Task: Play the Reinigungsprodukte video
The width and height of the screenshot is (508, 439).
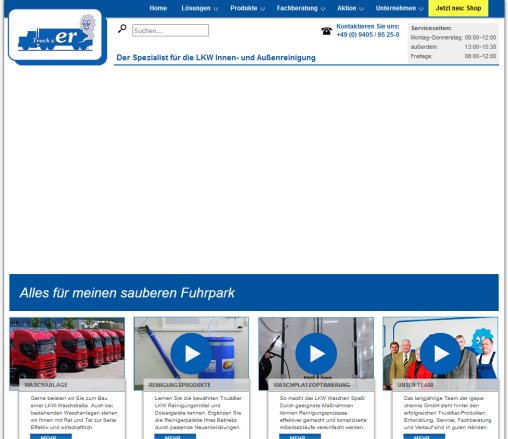Action: tap(191, 353)
